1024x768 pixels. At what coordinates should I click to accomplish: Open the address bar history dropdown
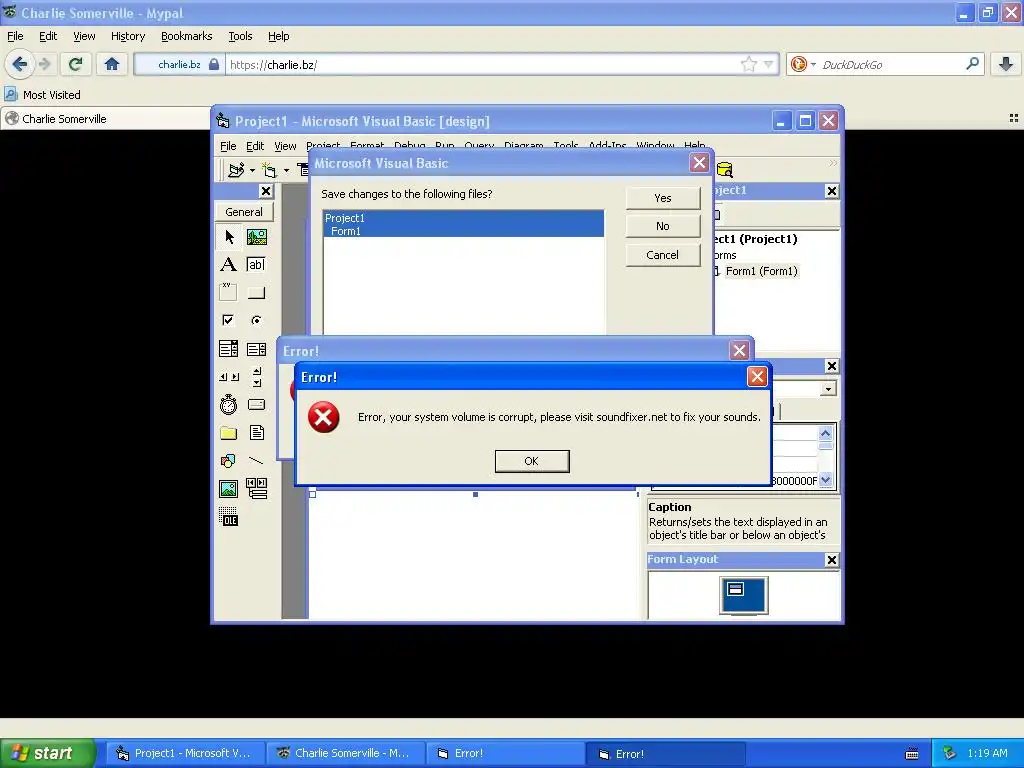click(768, 64)
